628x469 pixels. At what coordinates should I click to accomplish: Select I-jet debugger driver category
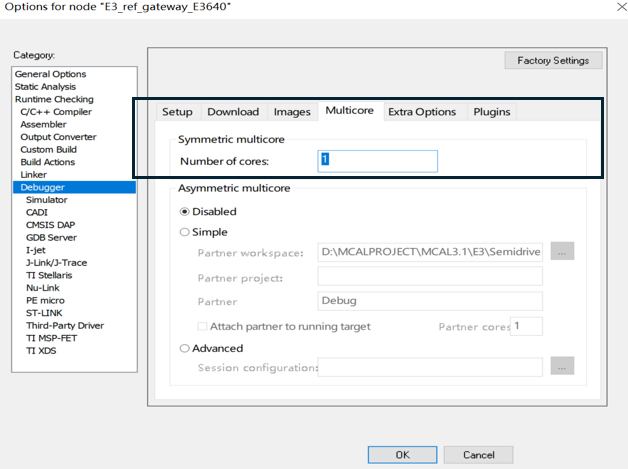(x=36, y=250)
